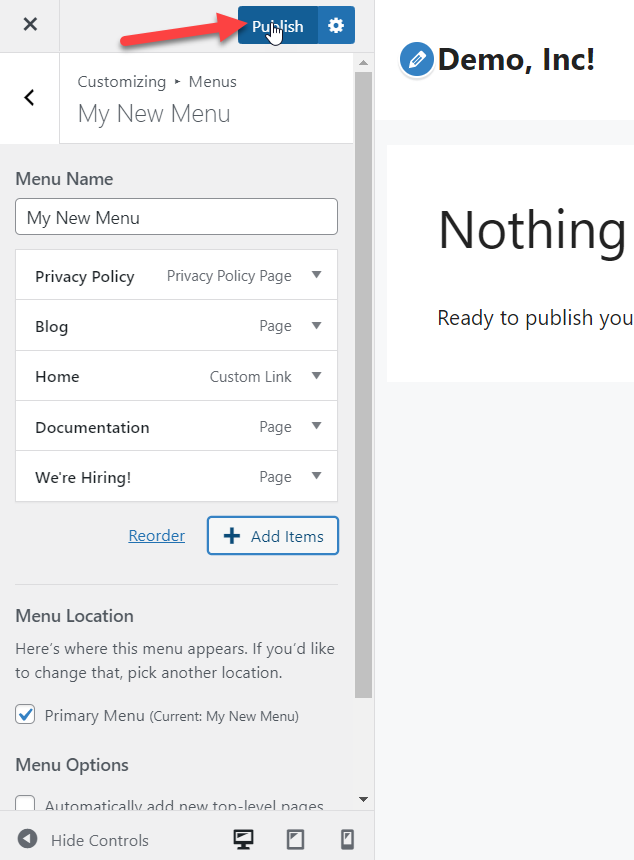Click the pencil edit shortcut beside site title
Screen dimensions: 634x860
click(416, 60)
